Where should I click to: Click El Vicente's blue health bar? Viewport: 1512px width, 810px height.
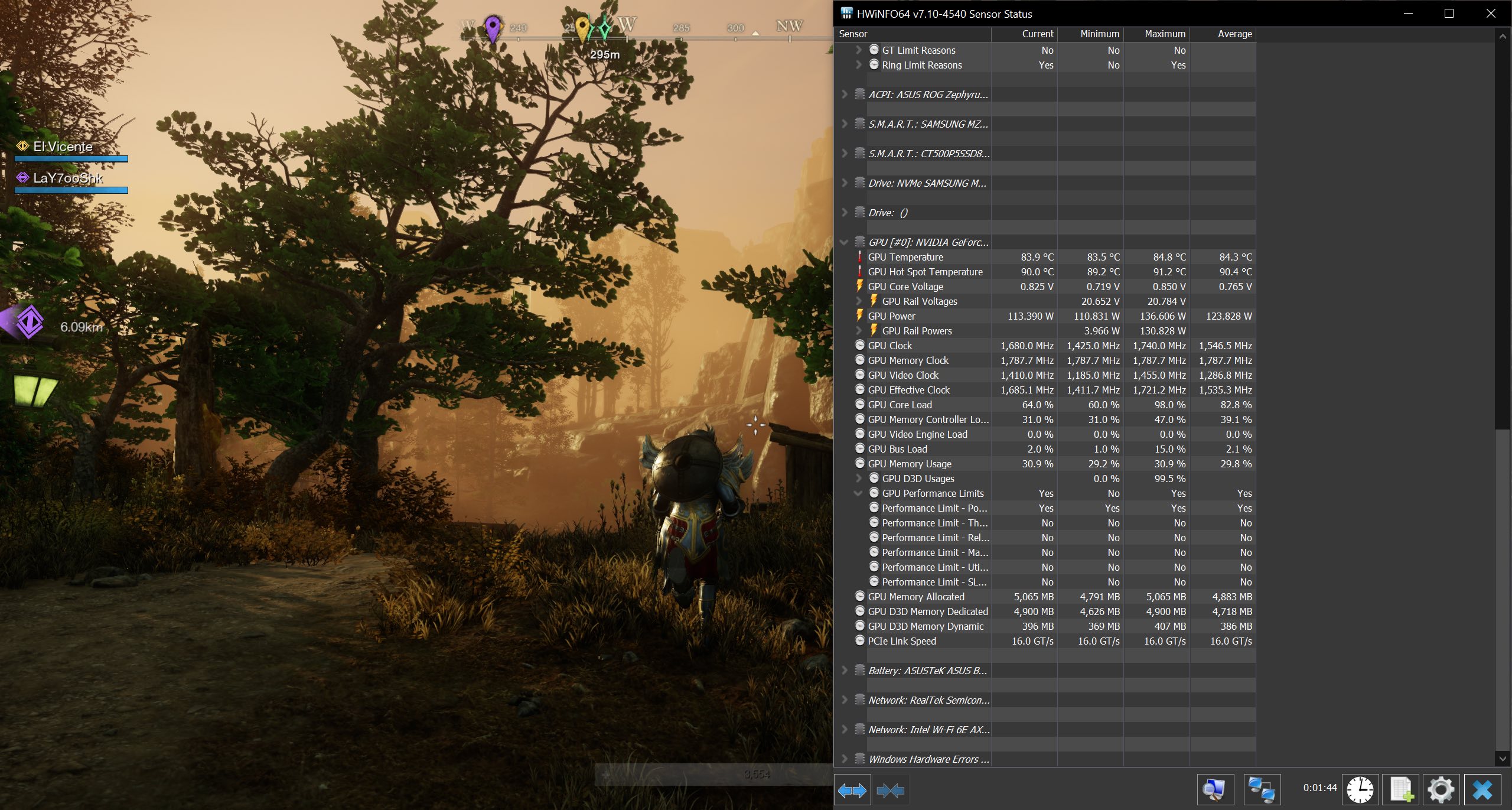coord(71,158)
